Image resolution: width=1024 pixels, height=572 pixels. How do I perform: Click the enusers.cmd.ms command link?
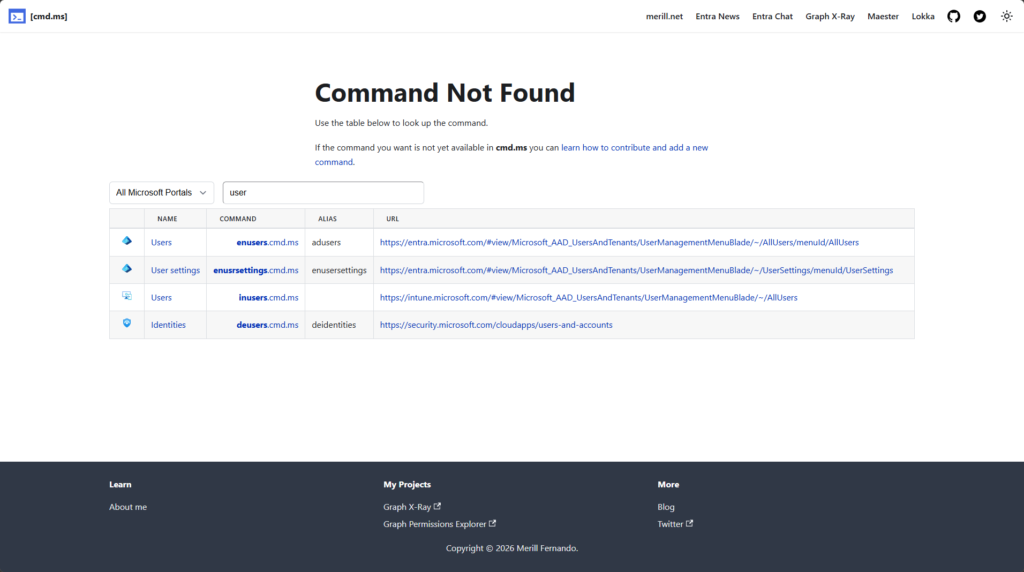(267, 242)
